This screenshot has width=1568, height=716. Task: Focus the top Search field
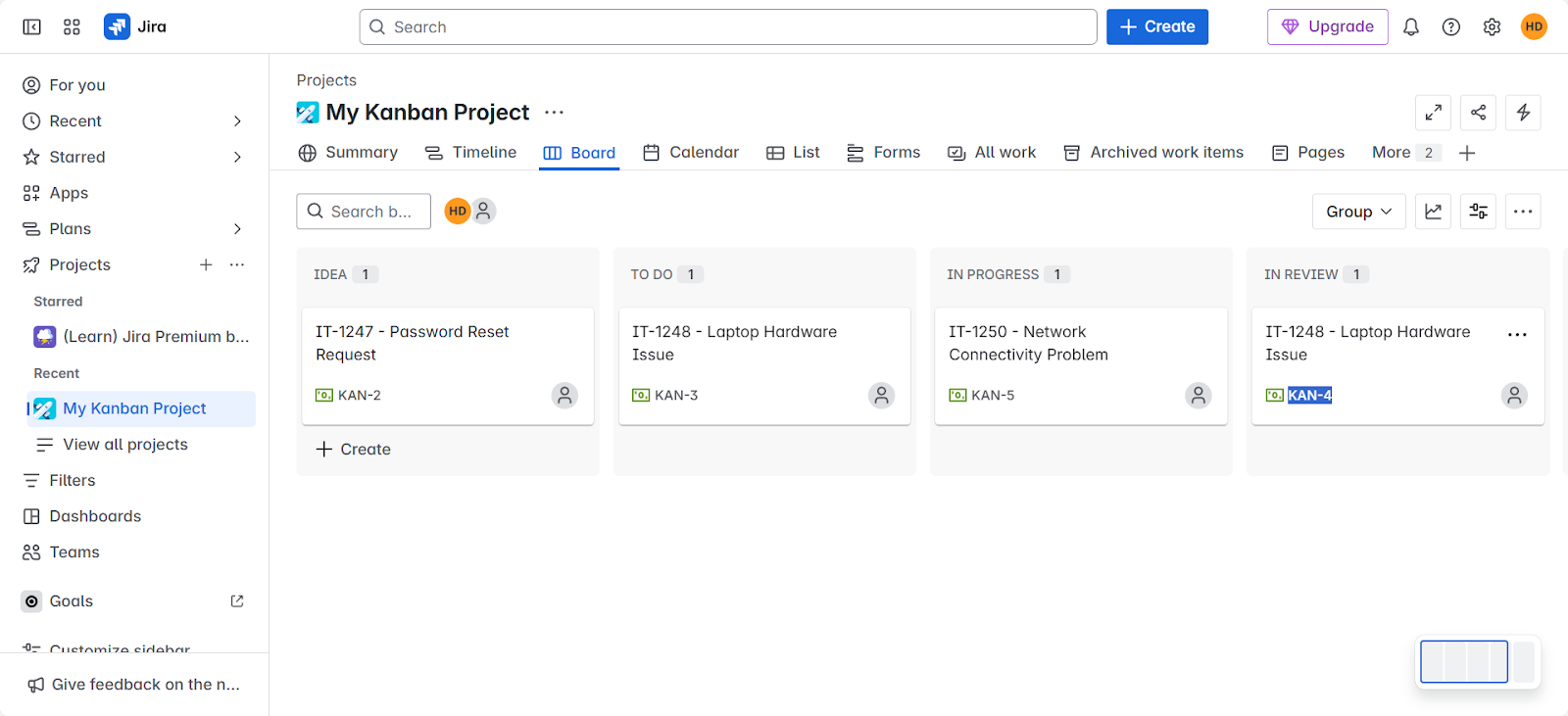tap(728, 26)
